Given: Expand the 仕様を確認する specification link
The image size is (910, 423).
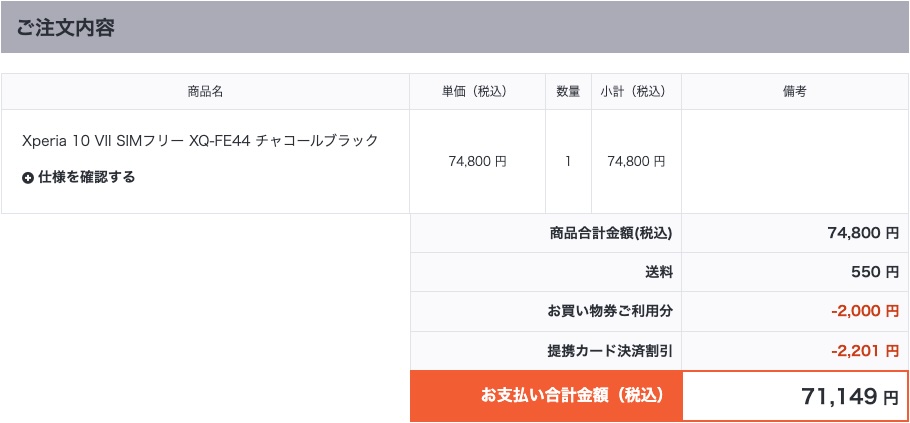Looking at the screenshot, I should click(x=86, y=177).
